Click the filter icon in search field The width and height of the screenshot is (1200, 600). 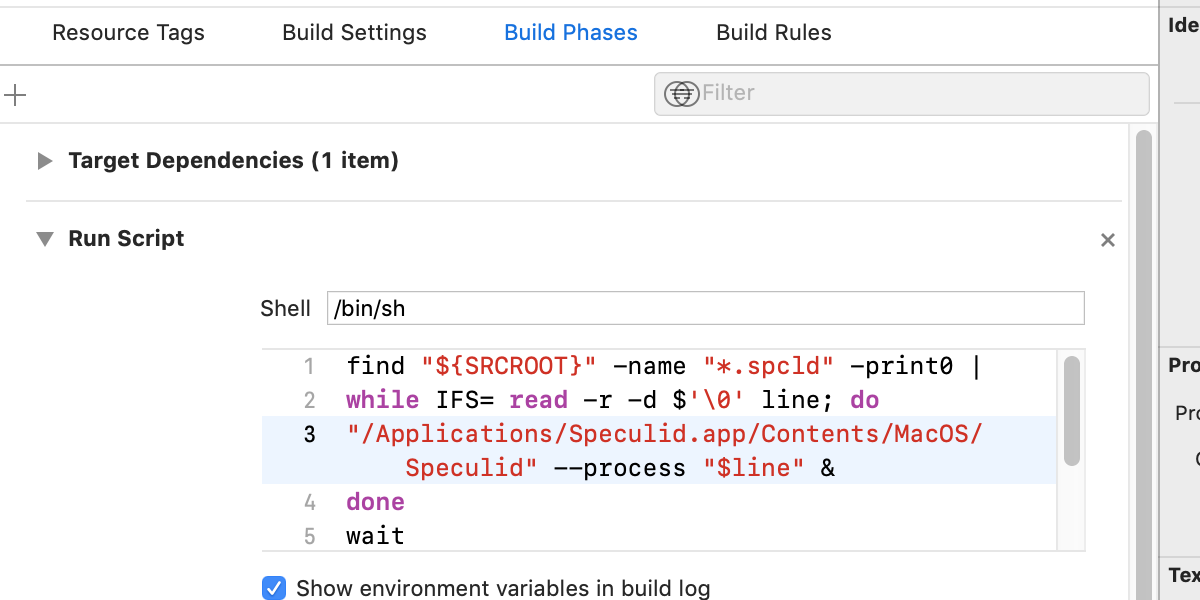click(682, 93)
